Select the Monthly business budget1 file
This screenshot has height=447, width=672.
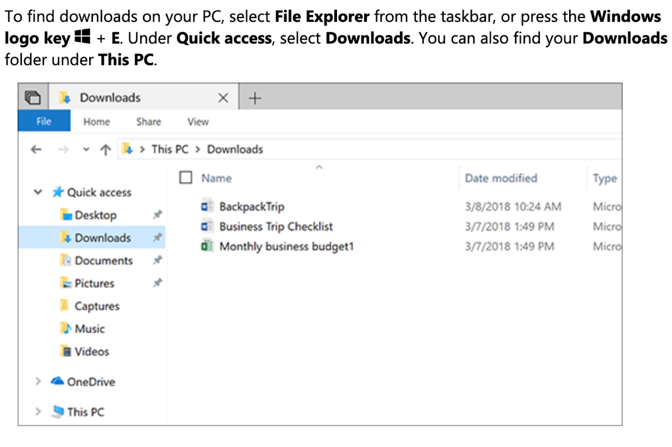(286, 246)
